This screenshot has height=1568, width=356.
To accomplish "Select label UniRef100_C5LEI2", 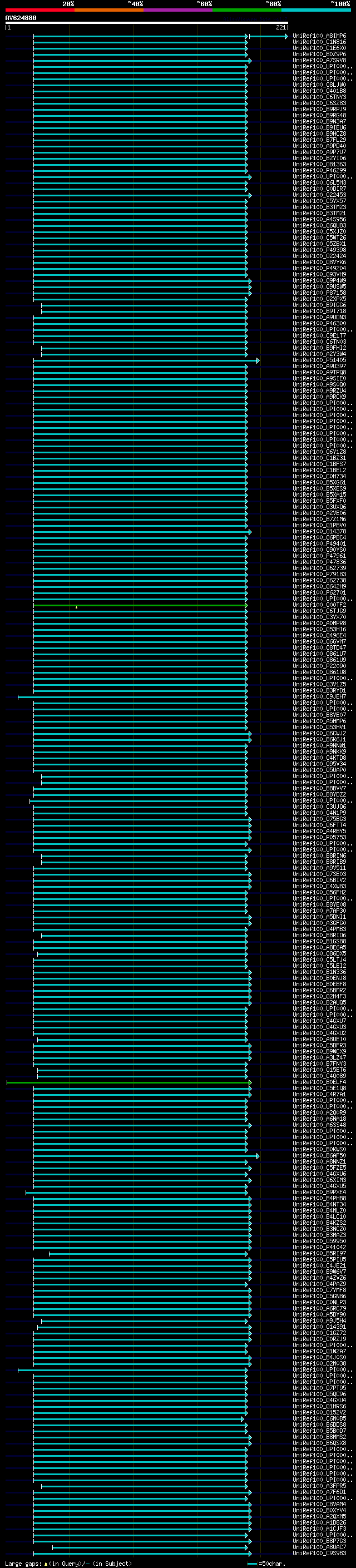I will tap(319, 966).
